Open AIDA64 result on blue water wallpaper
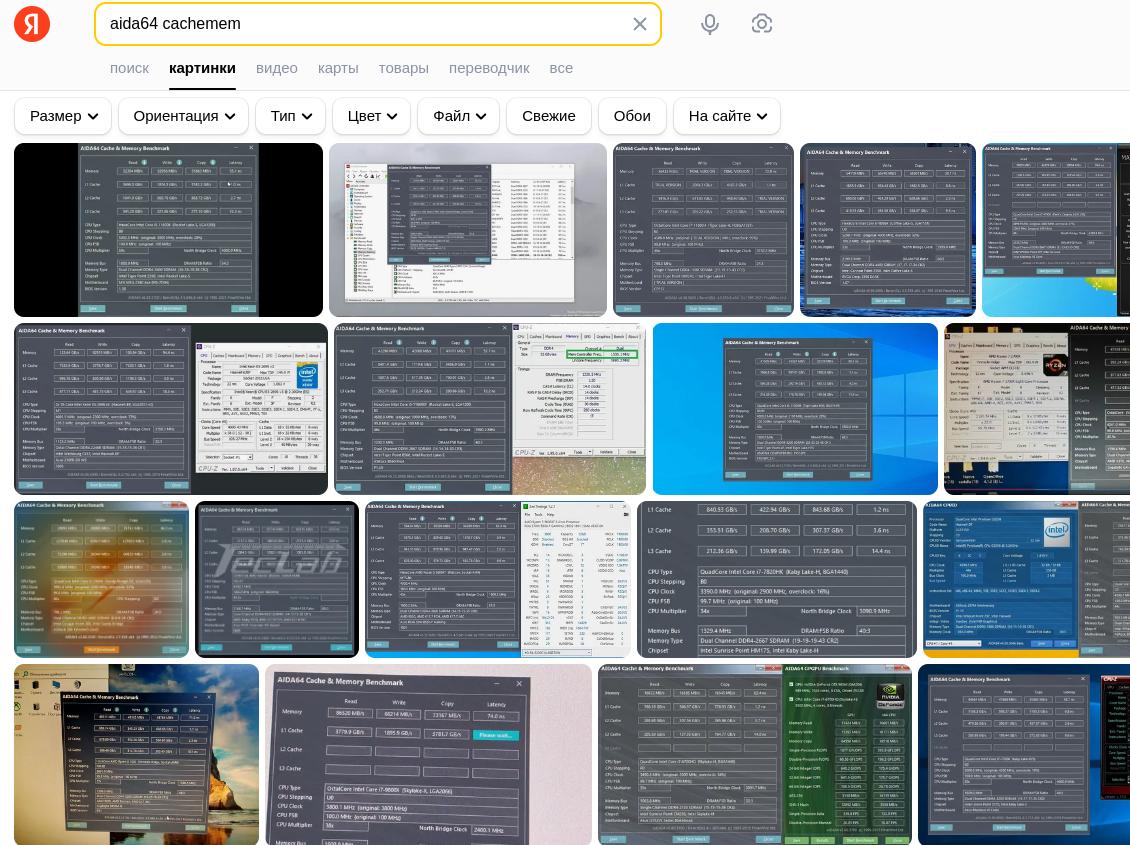This screenshot has width=1130, height=845. click(x=888, y=230)
